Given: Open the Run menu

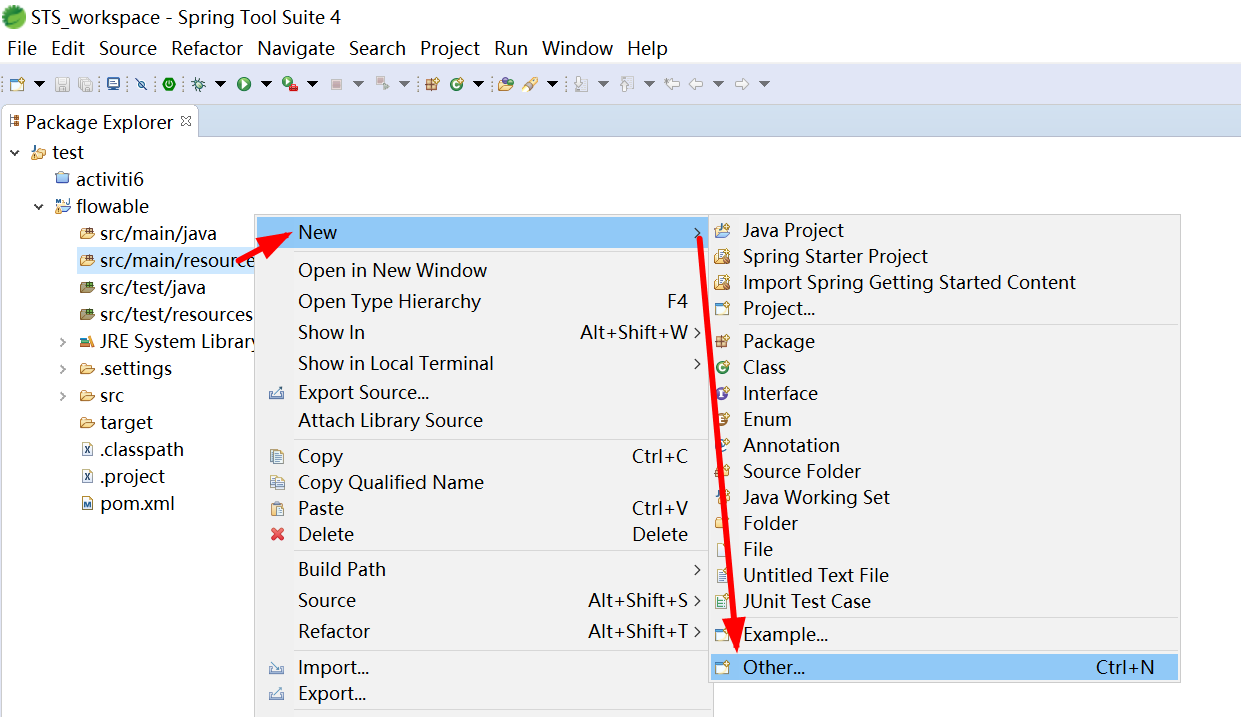Looking at the screenshot, I should (x=511, y=48).
